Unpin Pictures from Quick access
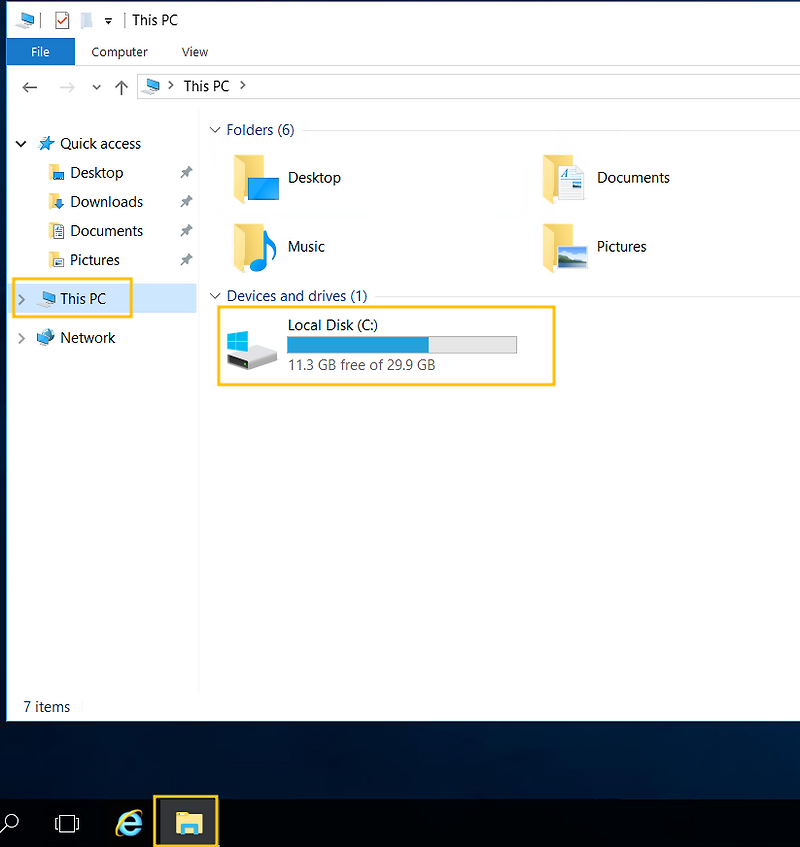Image resolution: width=800 pixels, height=847 pixels. pos(185,259)
